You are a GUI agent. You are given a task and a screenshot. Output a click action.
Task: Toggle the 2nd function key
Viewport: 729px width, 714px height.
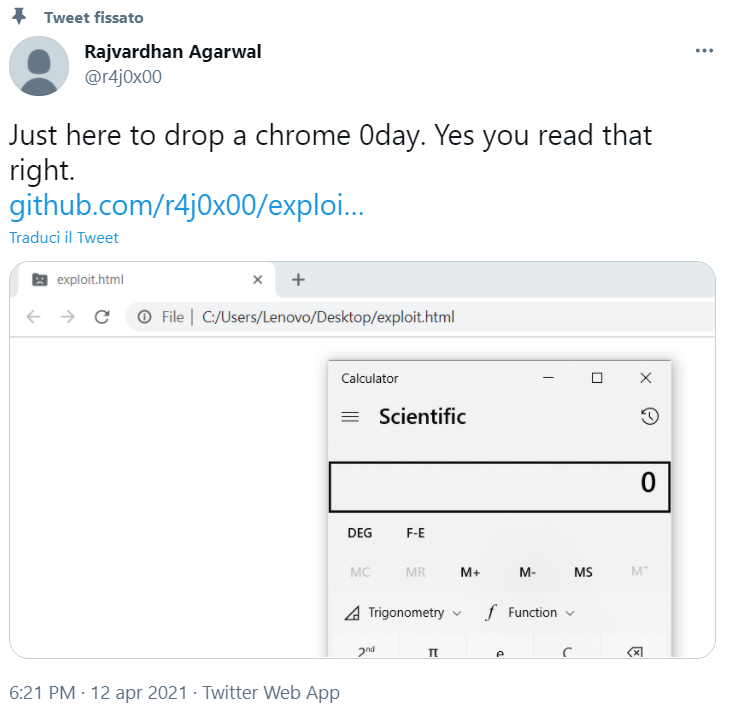coord(366,651)
